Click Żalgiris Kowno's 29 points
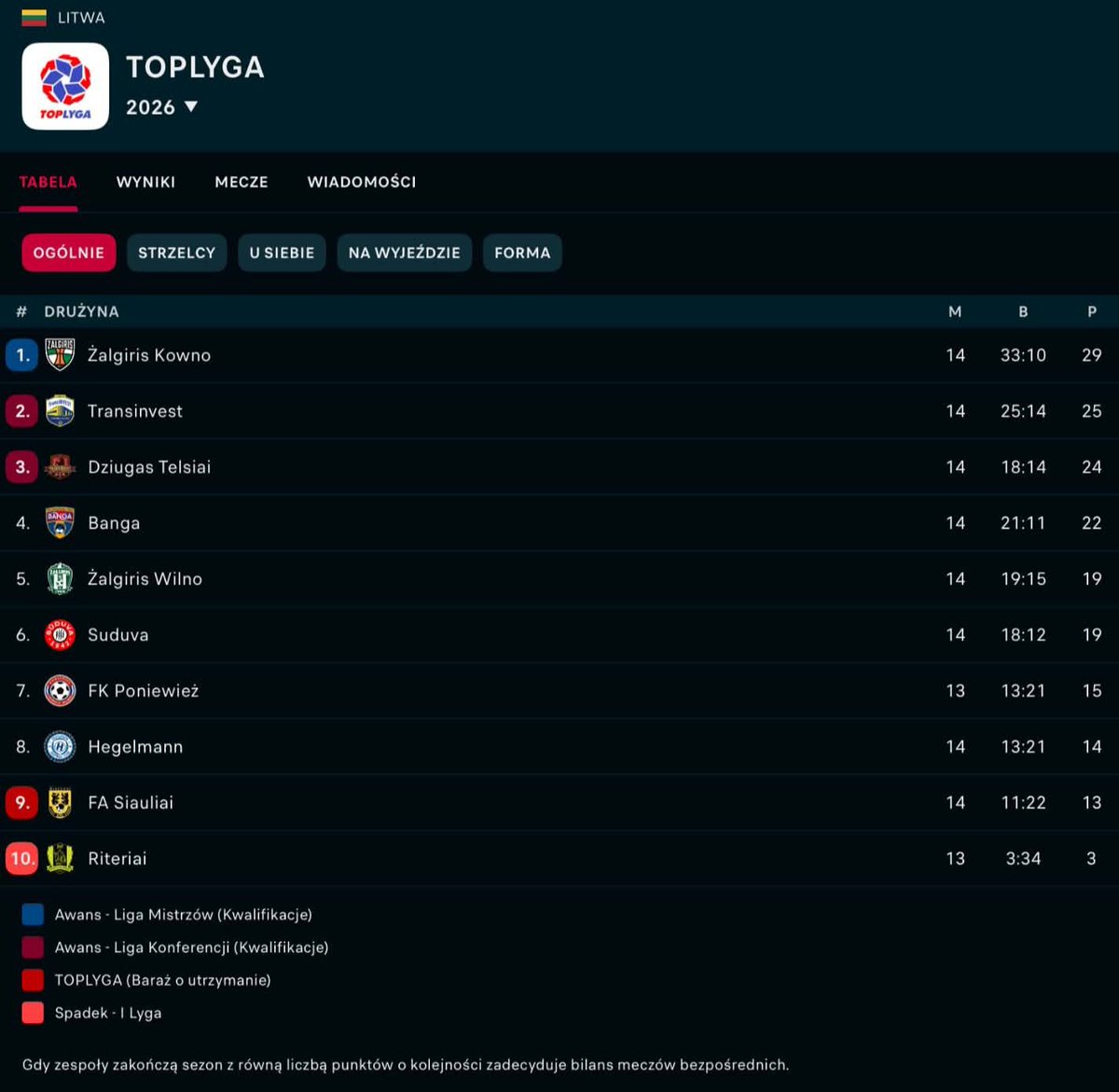 tap(1092, 355)
